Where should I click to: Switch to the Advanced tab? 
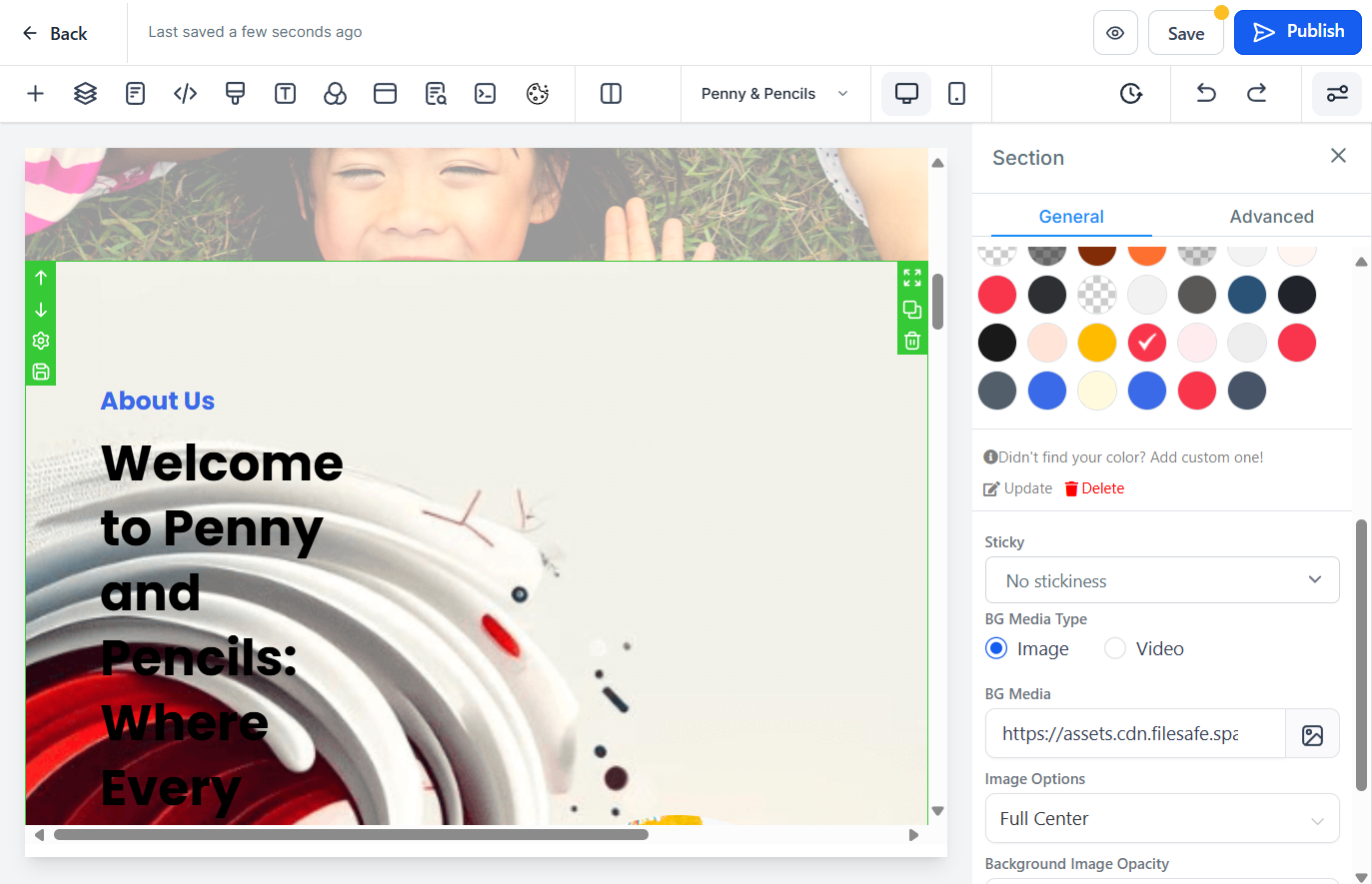tap(1271, 216)
